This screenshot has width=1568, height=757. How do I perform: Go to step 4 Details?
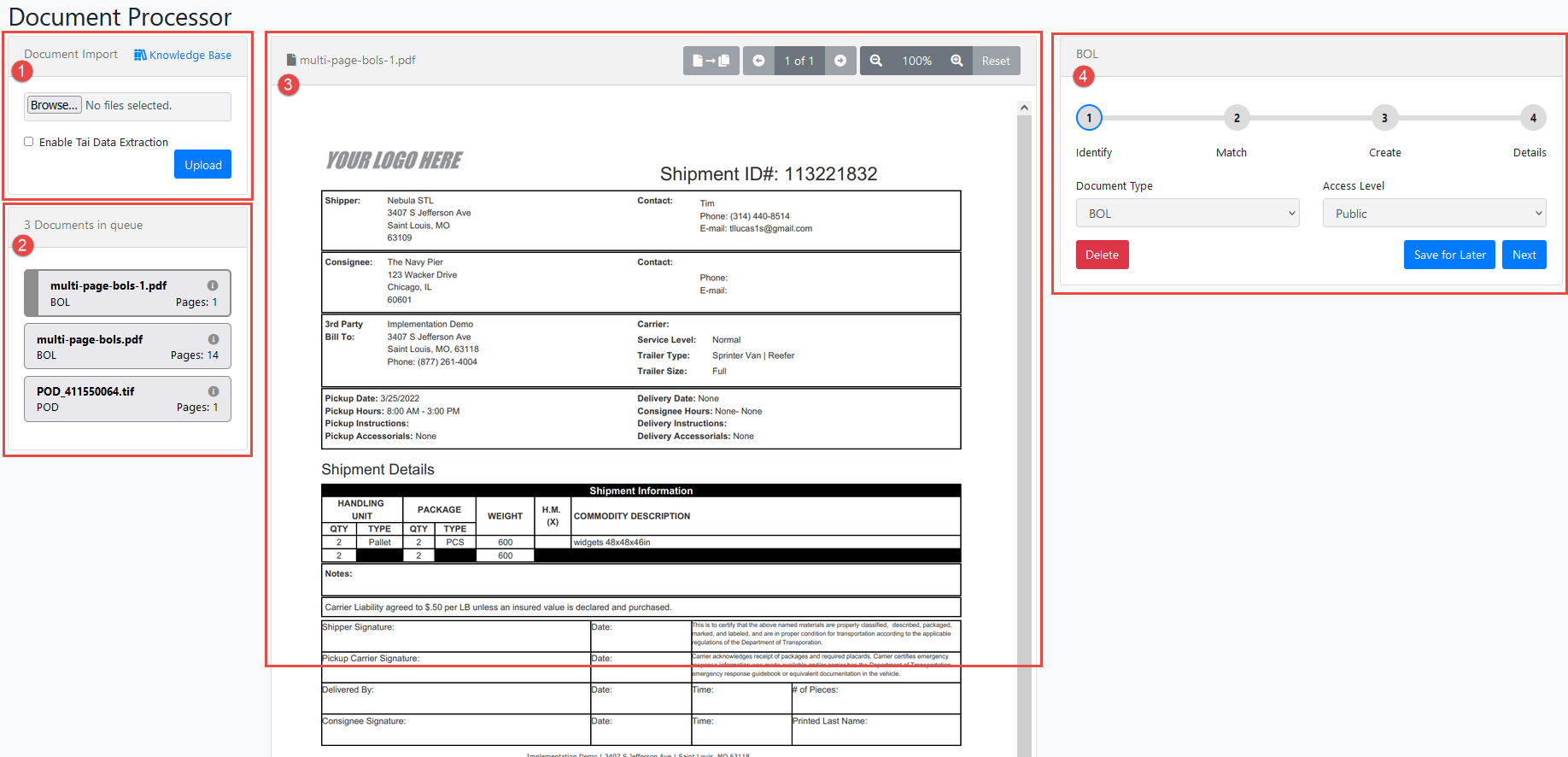tap(1533, 118)
